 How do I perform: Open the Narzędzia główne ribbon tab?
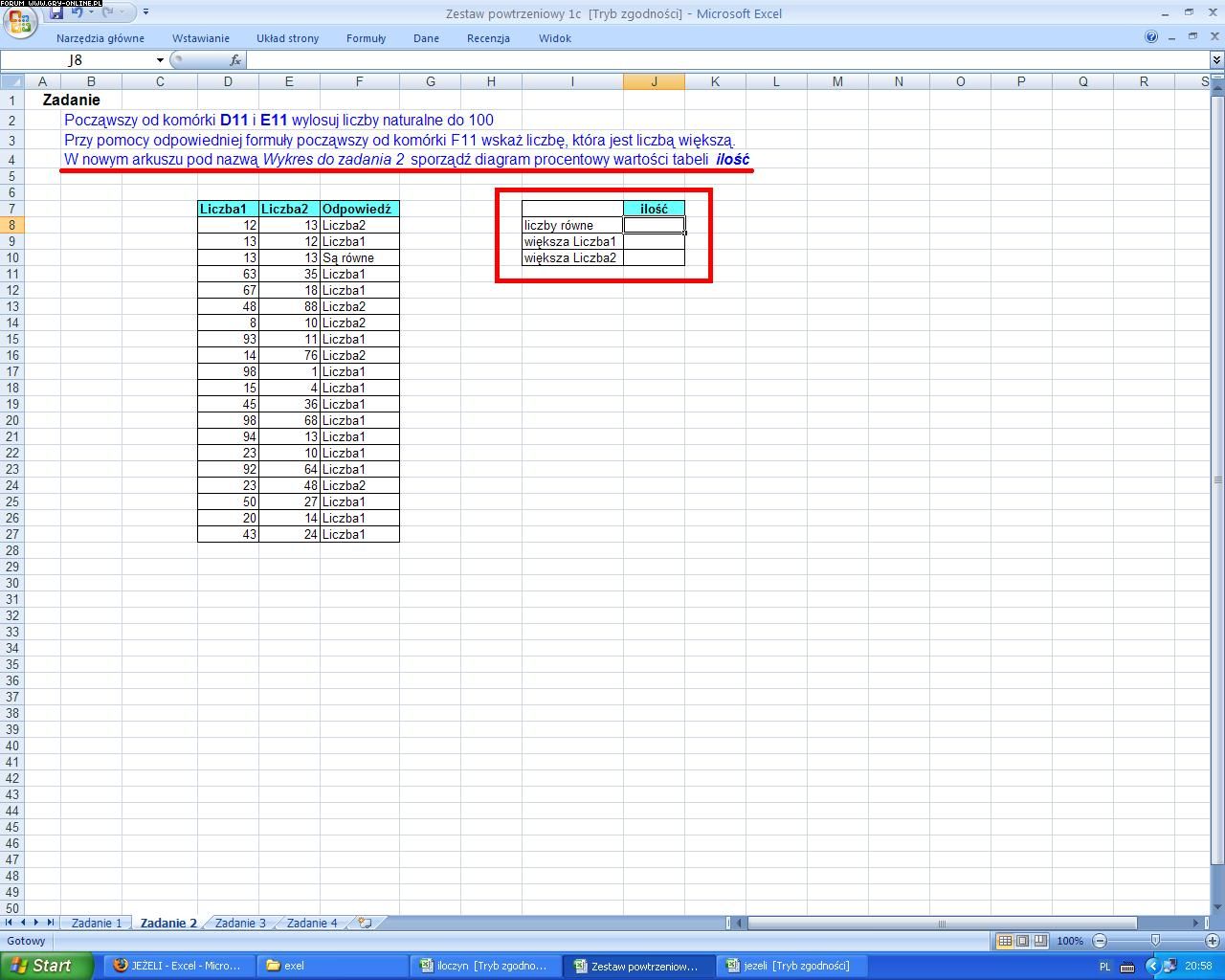coord(100,38)
